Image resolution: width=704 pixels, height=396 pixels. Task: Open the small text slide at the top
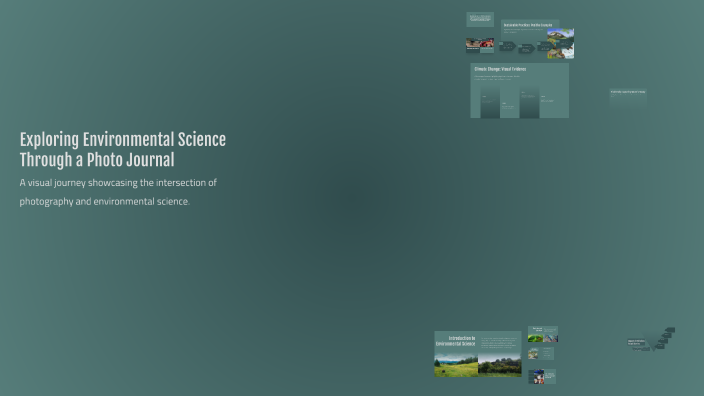click(480, 19)
